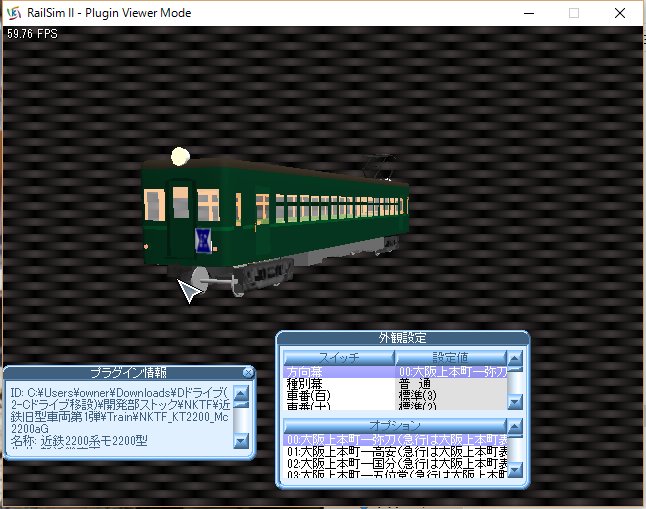The height and width of the screenshot is (509, 646).
Task: Click the train's blue front destination sign
Action: 203,239
